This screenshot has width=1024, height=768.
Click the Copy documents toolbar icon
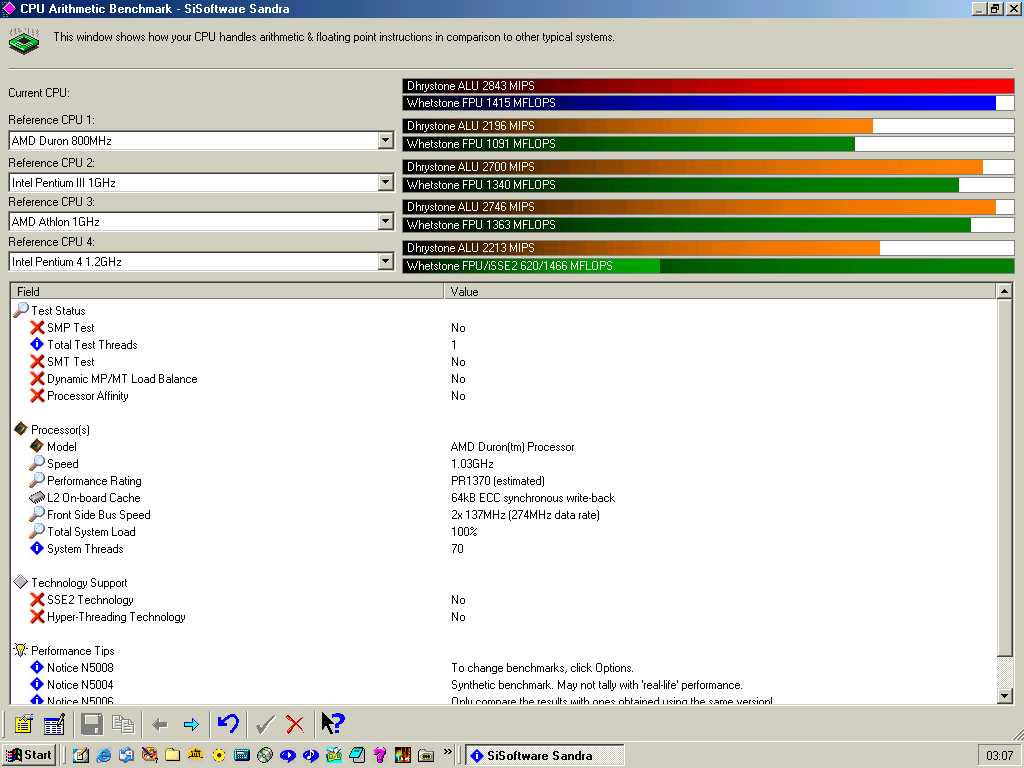(123, 724)
